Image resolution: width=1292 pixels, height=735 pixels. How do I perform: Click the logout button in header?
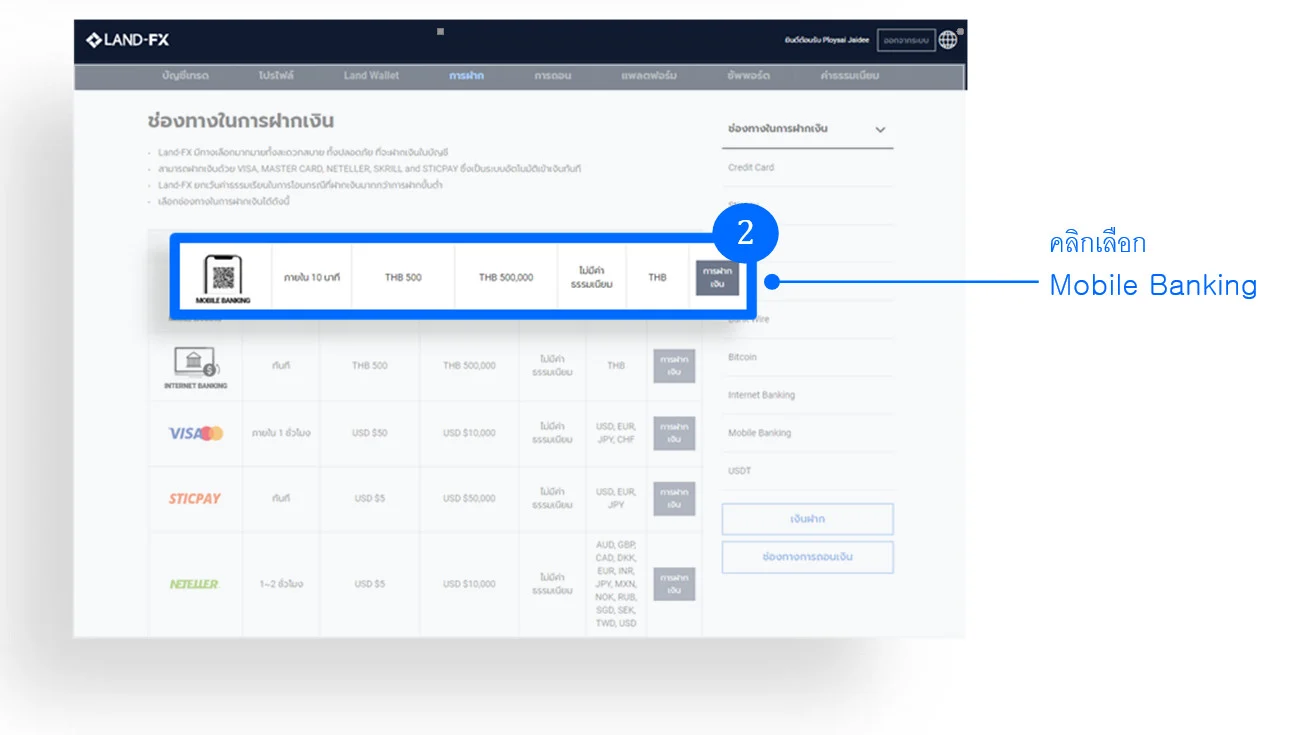click(907, 40)
